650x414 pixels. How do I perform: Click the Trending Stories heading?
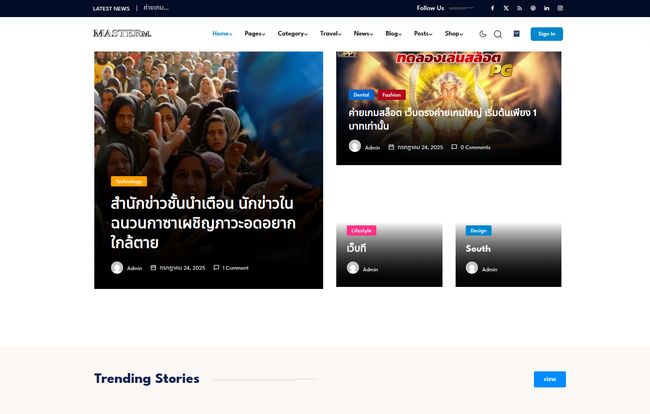[x=147, y=379]
